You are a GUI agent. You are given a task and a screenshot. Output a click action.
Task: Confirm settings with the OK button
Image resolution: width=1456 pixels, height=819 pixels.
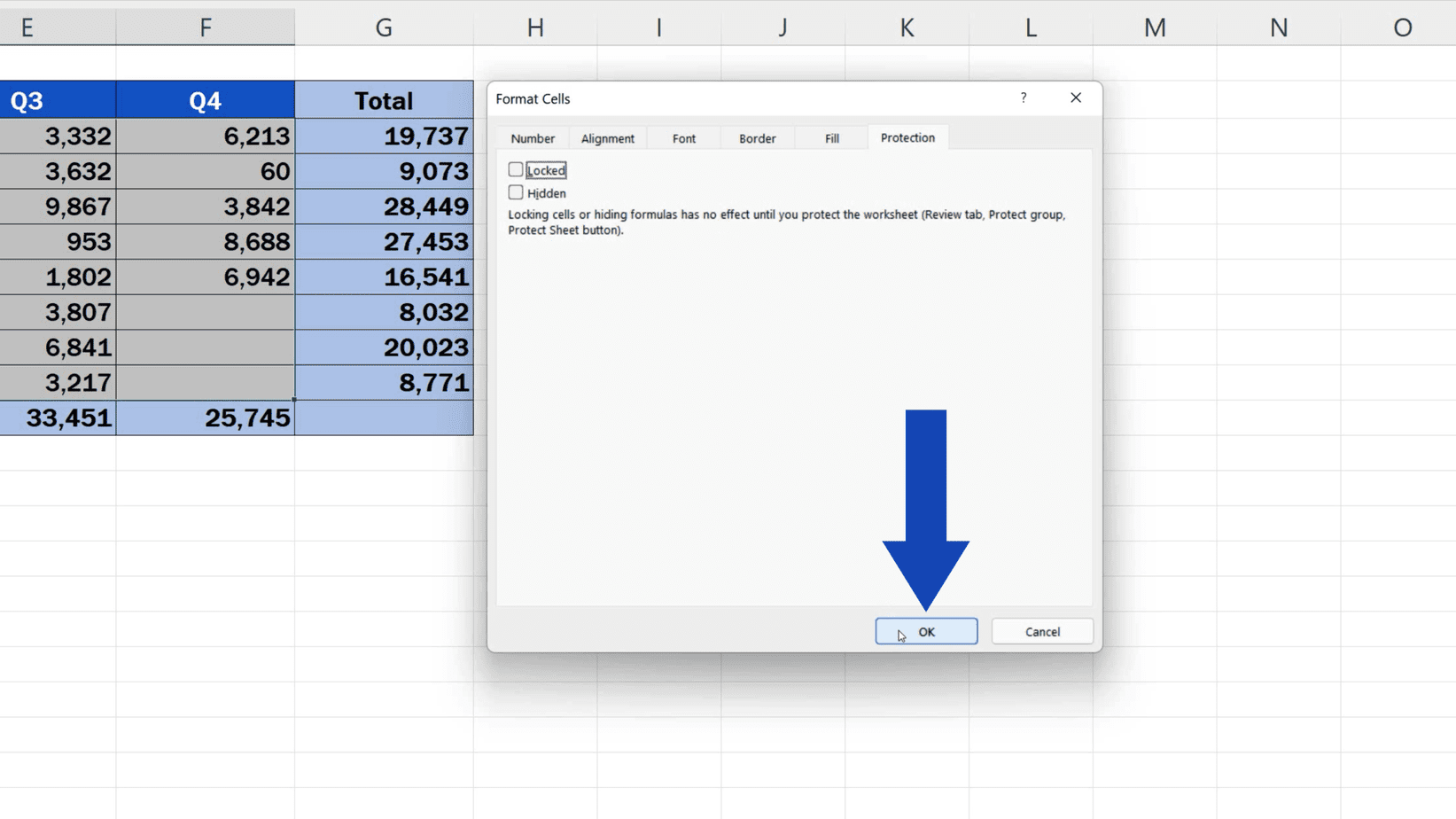pos(925,631)
